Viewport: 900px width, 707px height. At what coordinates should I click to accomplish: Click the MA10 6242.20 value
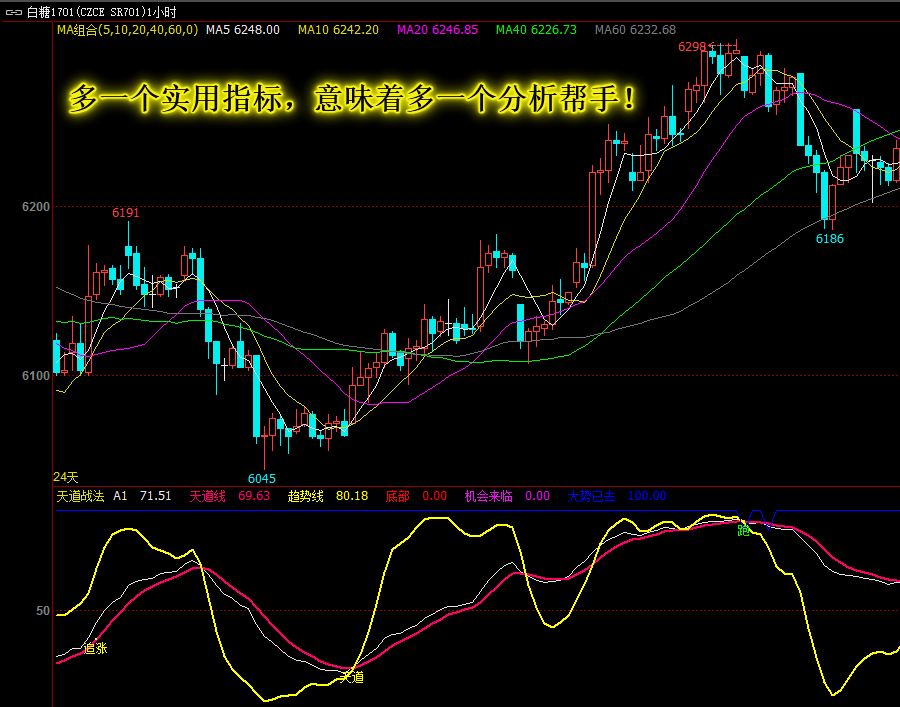click(x=338, y=30)
